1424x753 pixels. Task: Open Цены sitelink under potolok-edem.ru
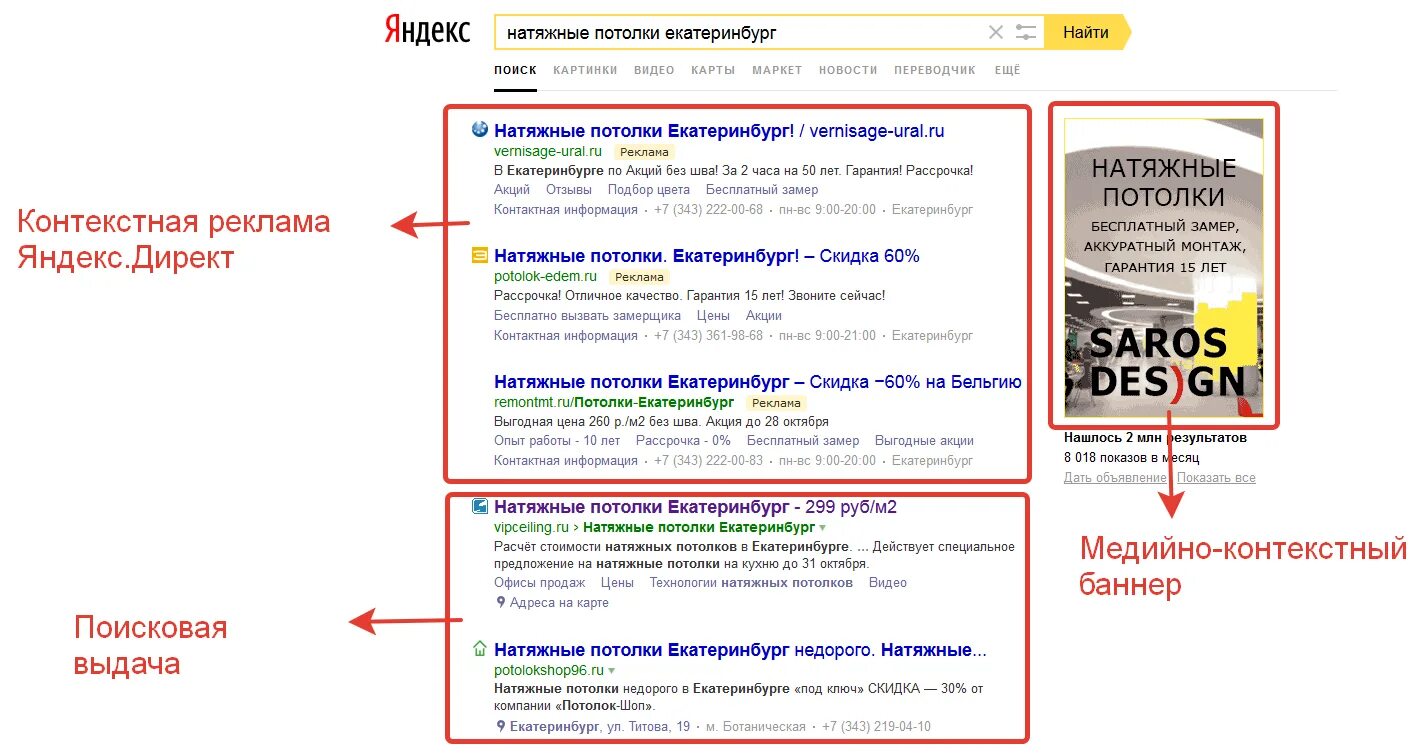point(713,315)
